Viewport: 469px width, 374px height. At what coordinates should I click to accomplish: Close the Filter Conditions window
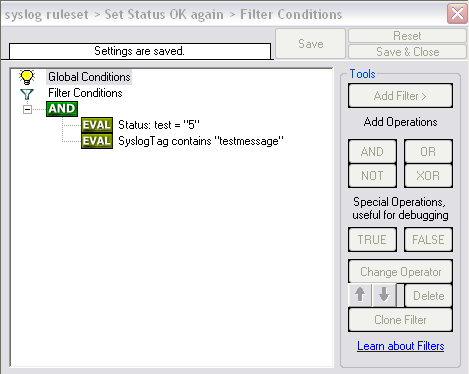pyautogui.click(x=457, y=14)
